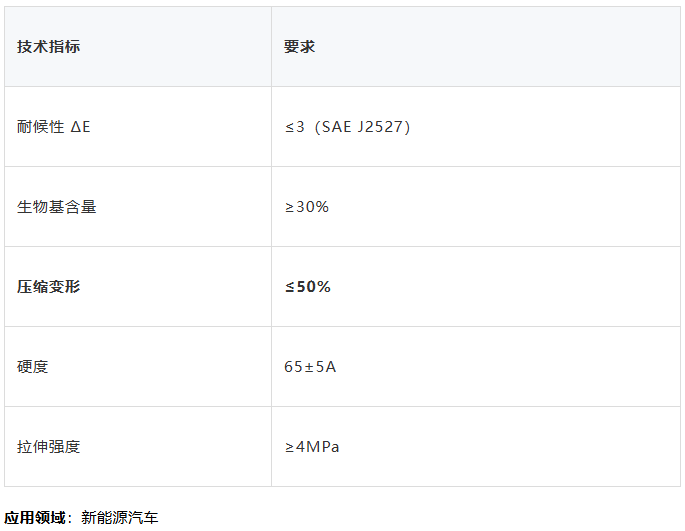Viewport: 685px width, 531px height.
Task: Click empty area right of ≥4MPa
Action: click(x=510, y=447)
